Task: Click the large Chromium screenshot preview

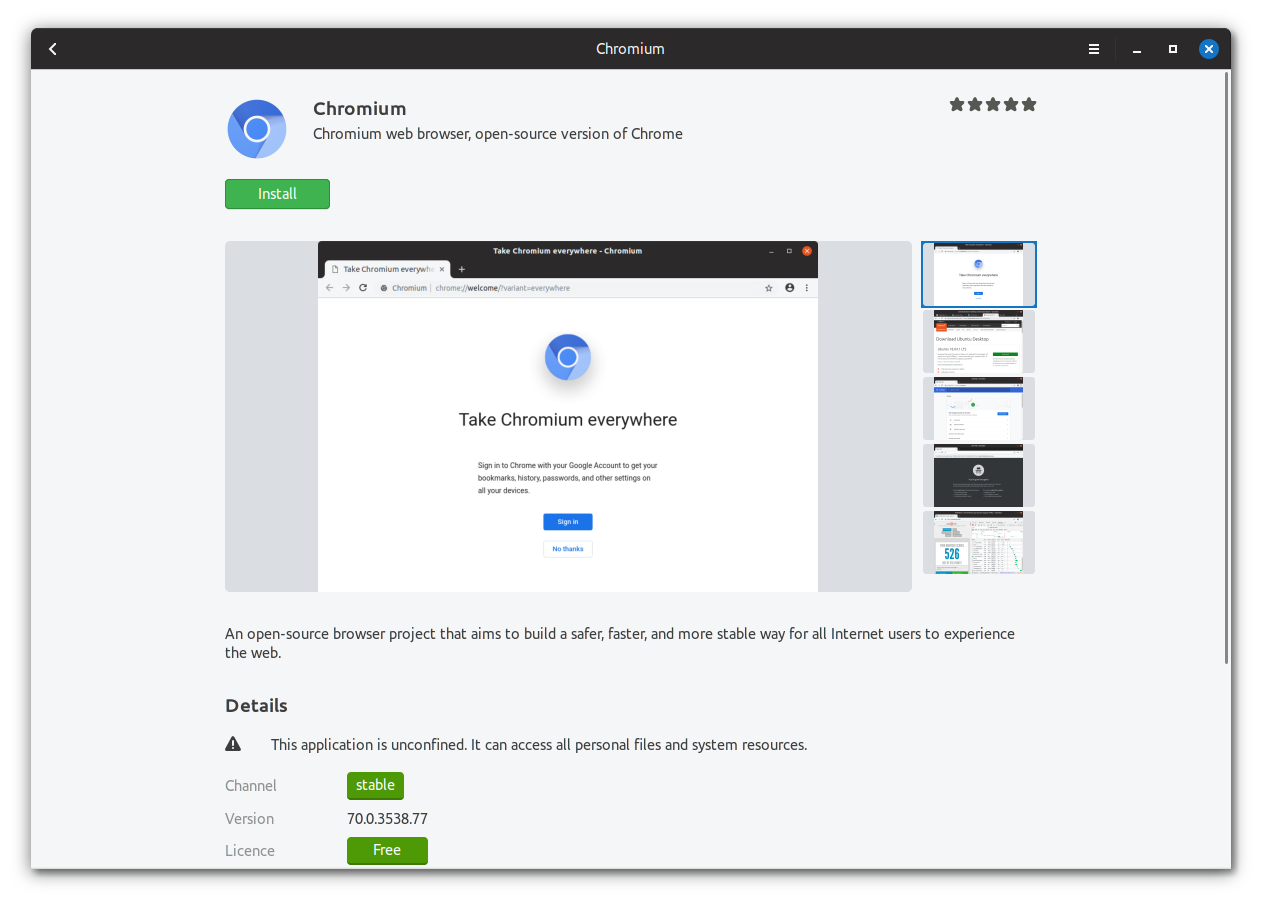Action: click(x=568, y=416)
